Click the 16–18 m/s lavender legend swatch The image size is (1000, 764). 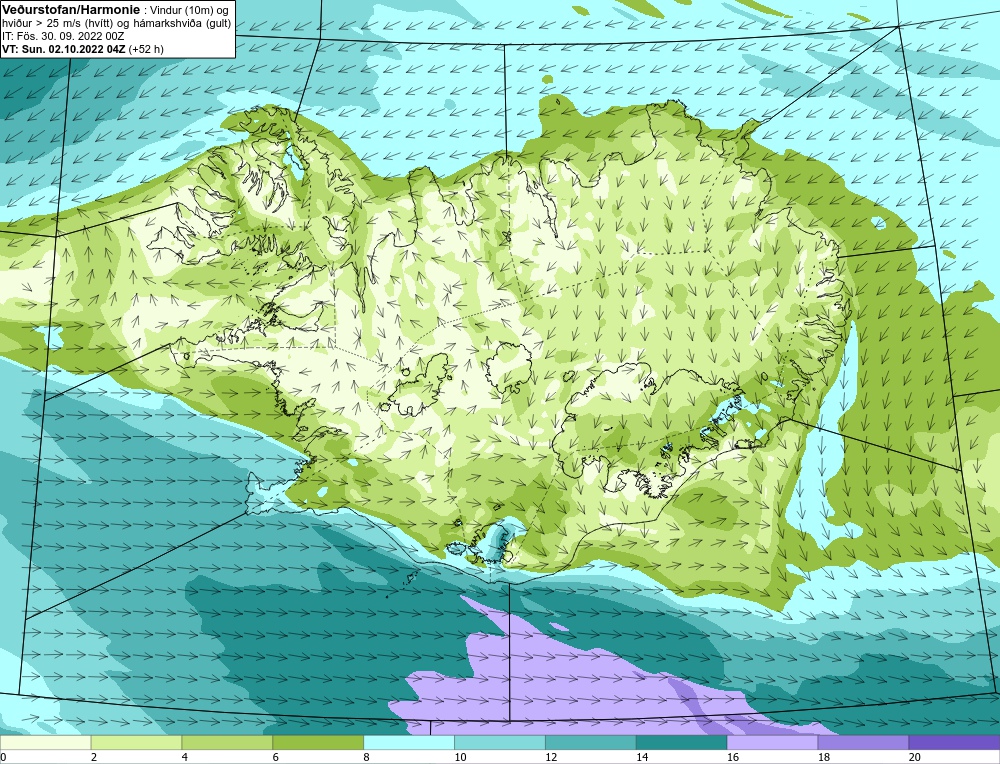(x=772, y=742)
